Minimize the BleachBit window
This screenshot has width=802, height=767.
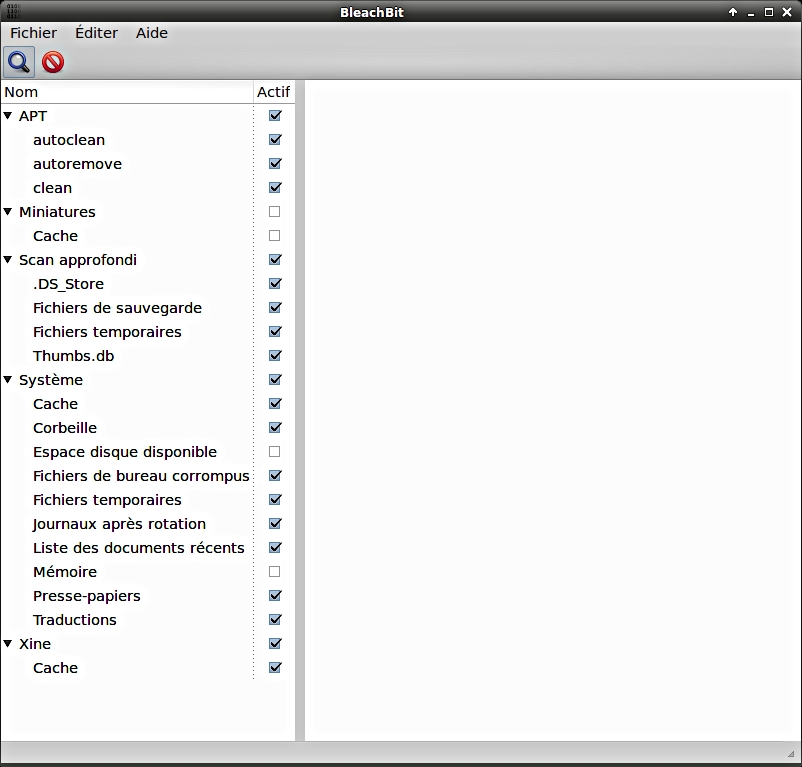click(x=751, y=13)
